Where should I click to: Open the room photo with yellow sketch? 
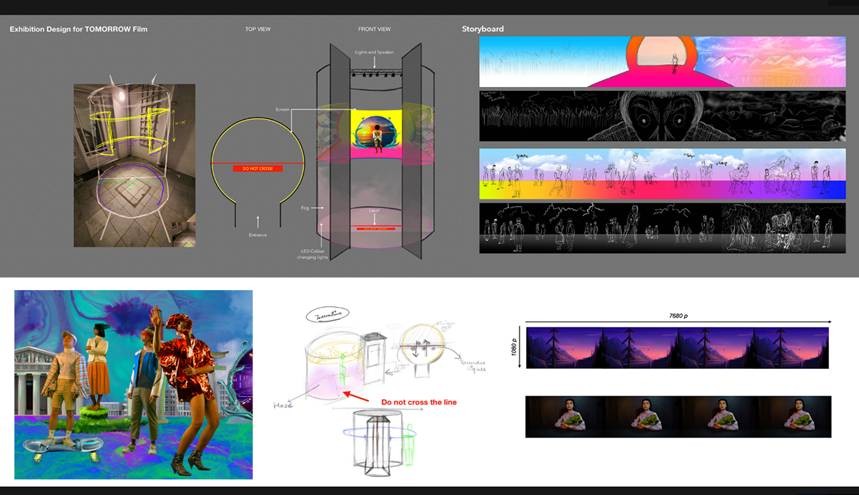tap(134, 165)
